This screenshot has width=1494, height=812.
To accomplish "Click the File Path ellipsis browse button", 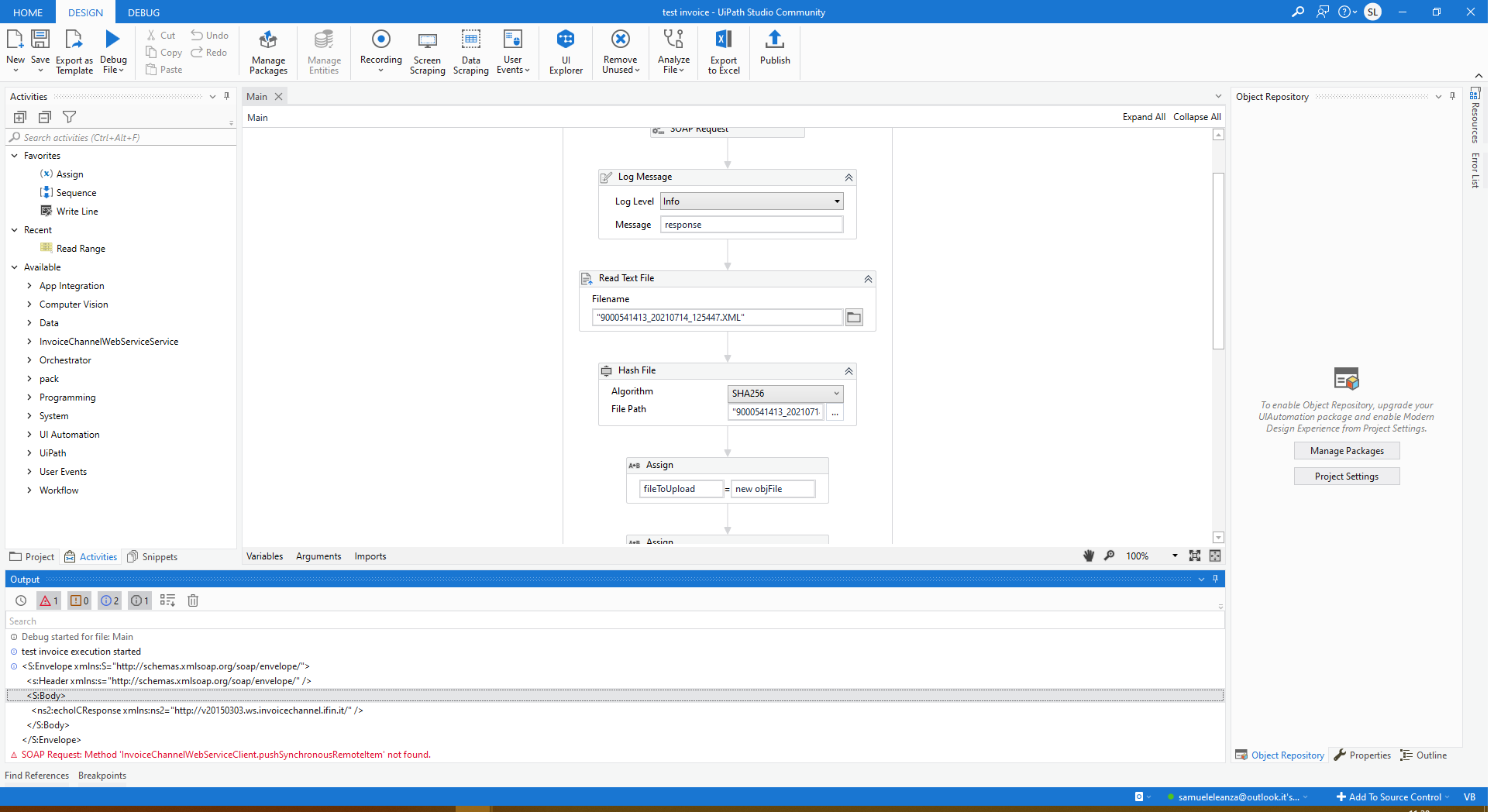I will point(835,412).
